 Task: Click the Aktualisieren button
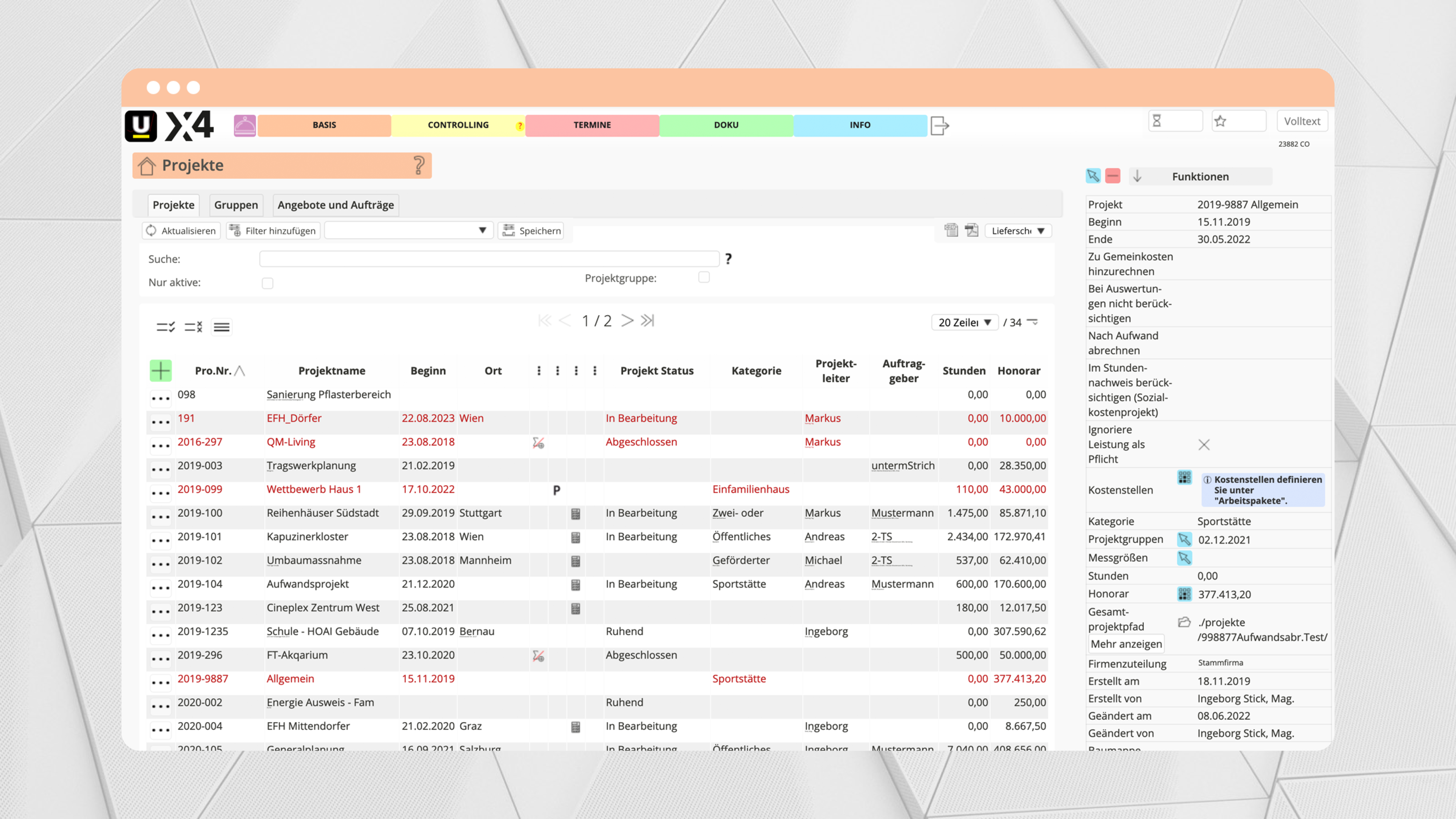click(x=181, y=231)
